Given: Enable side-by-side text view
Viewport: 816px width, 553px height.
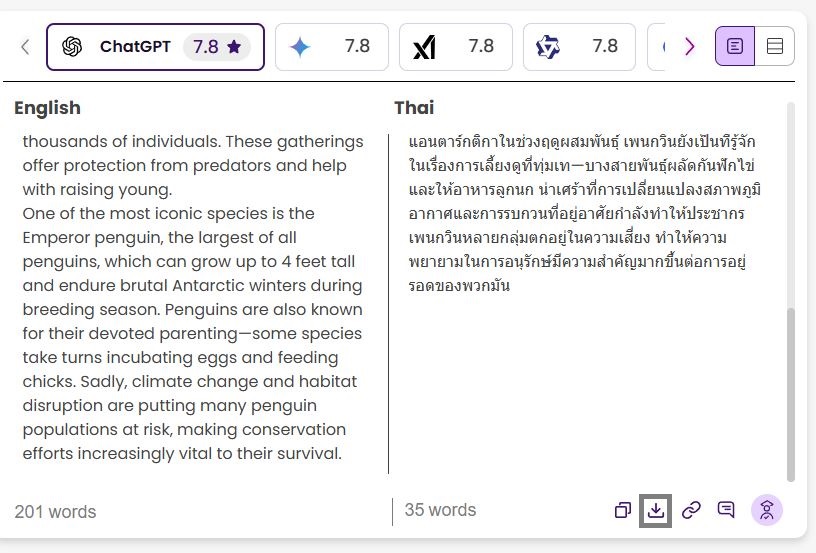Looking at the screenshot, I should [x=735, y=46].
